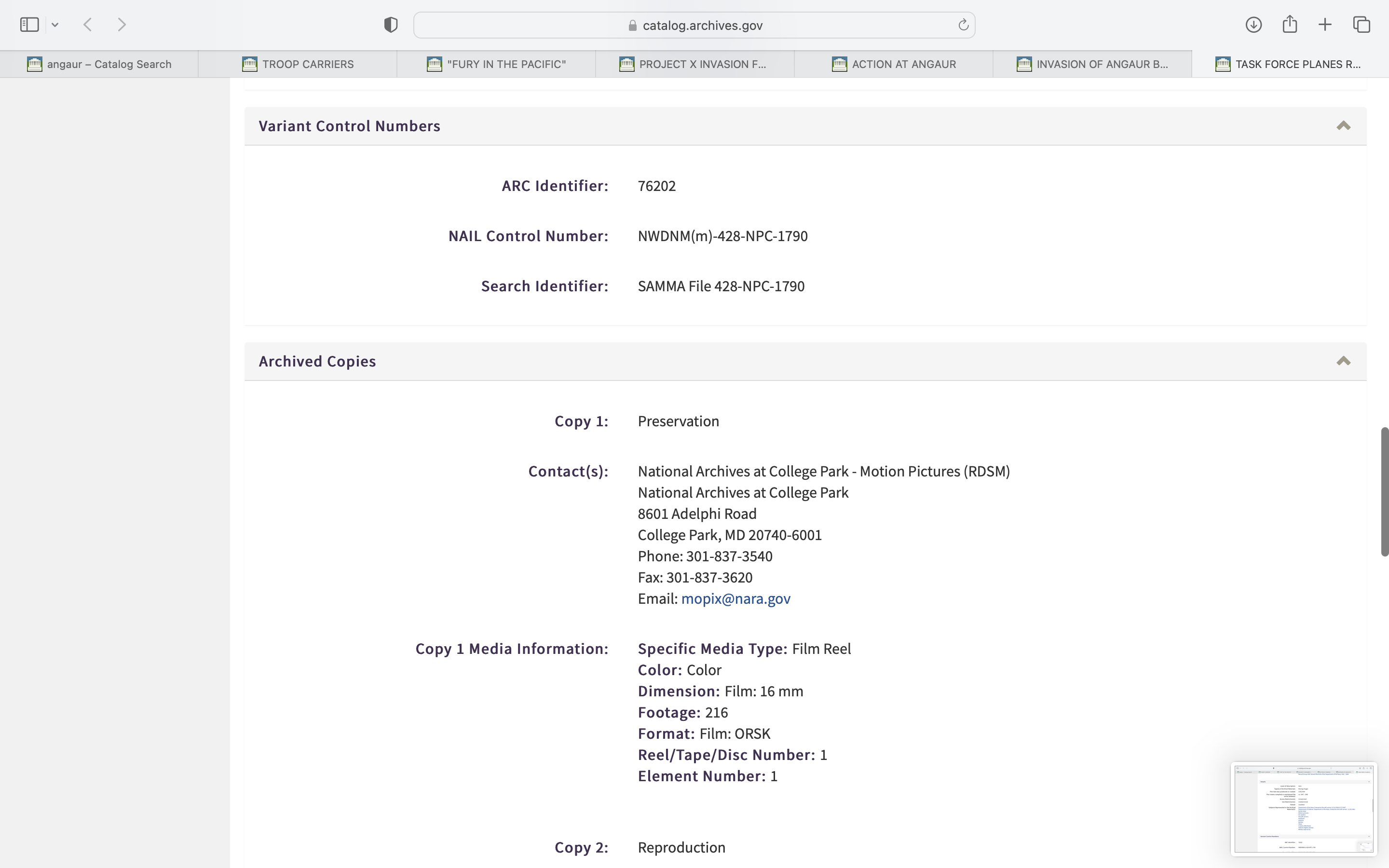Image resolution: width=1389 pixels, height=868 pixels.
Task: Collapse the Variant Control Numbers section
Action: click(1343, 126)
